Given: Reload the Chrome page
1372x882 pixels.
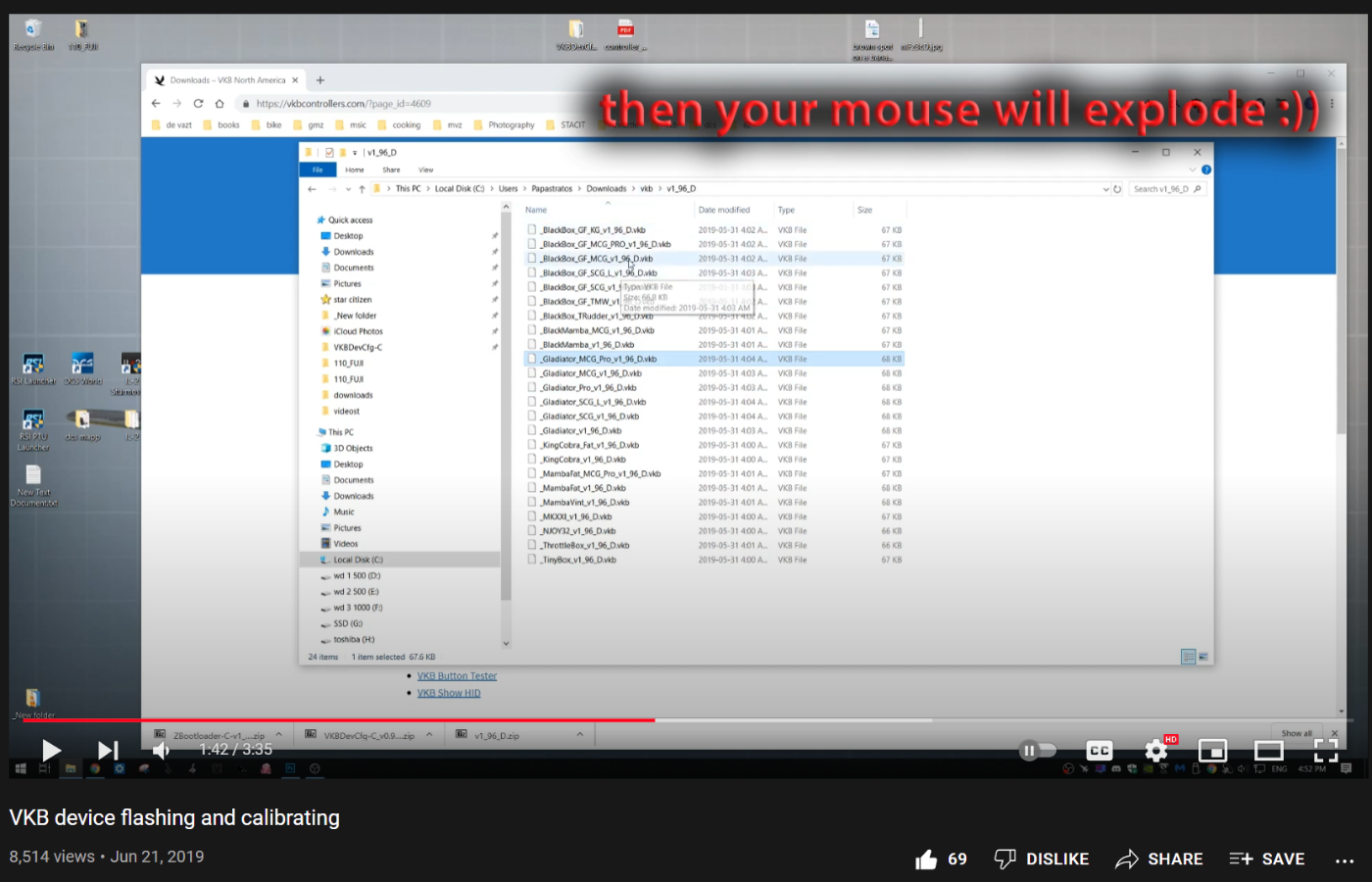Looking at the screenshot, I should (x=198, y=103).
